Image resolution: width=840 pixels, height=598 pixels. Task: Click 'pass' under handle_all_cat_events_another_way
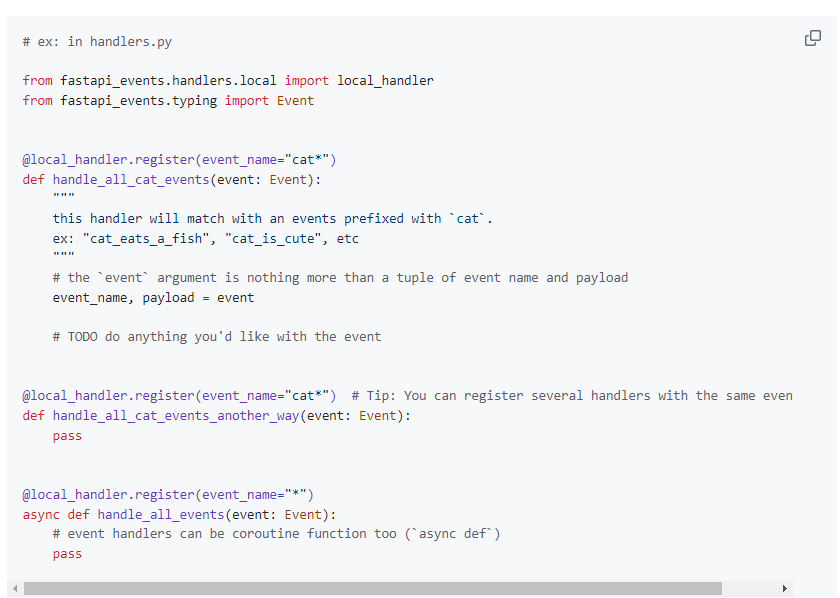click(67, 436)
